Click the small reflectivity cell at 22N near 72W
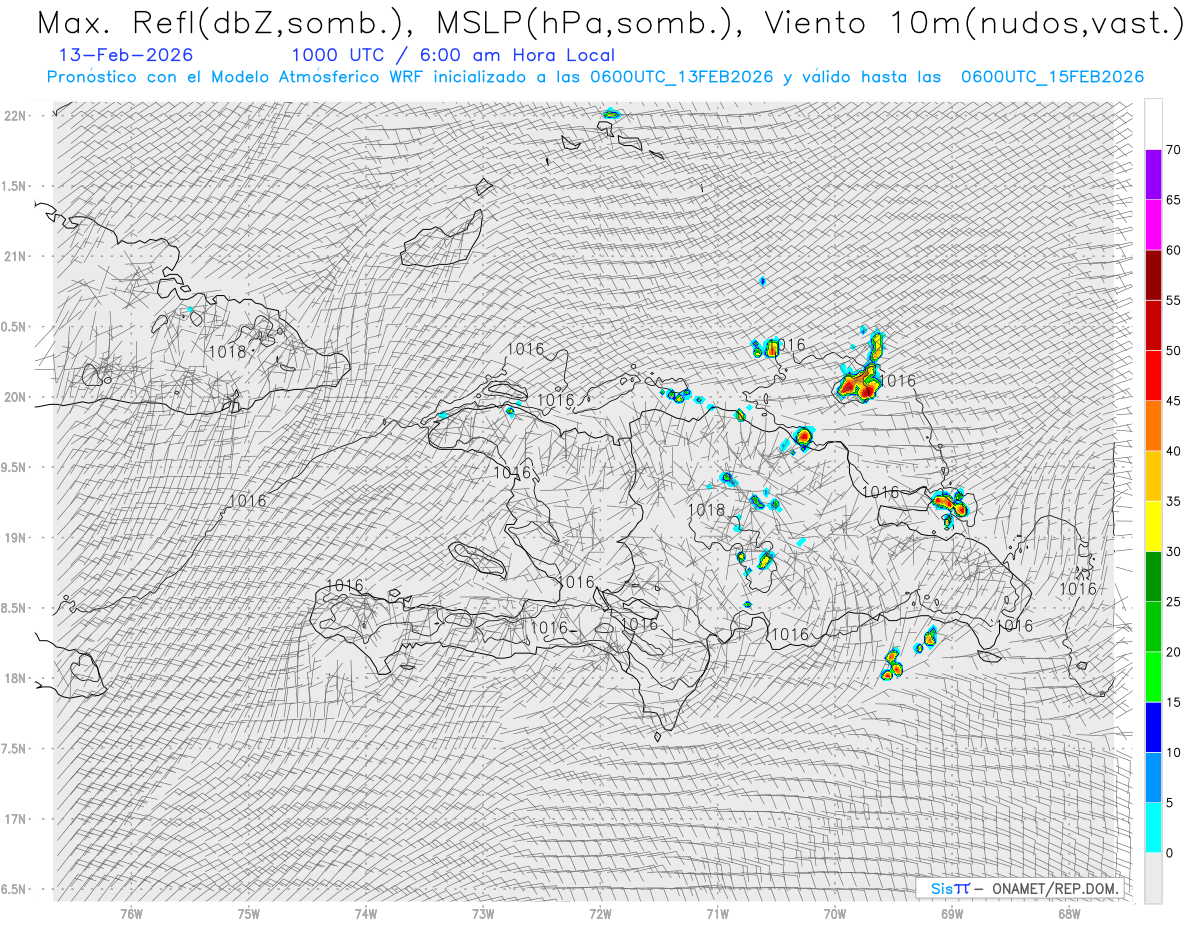The height and width of the screenshot is (927, 1200). click(611, 114)
